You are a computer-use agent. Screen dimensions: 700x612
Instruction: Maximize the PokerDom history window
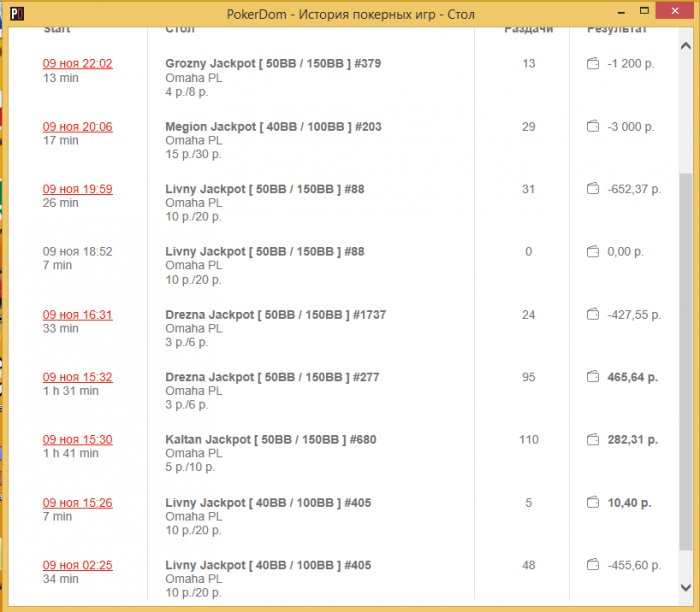644,11
